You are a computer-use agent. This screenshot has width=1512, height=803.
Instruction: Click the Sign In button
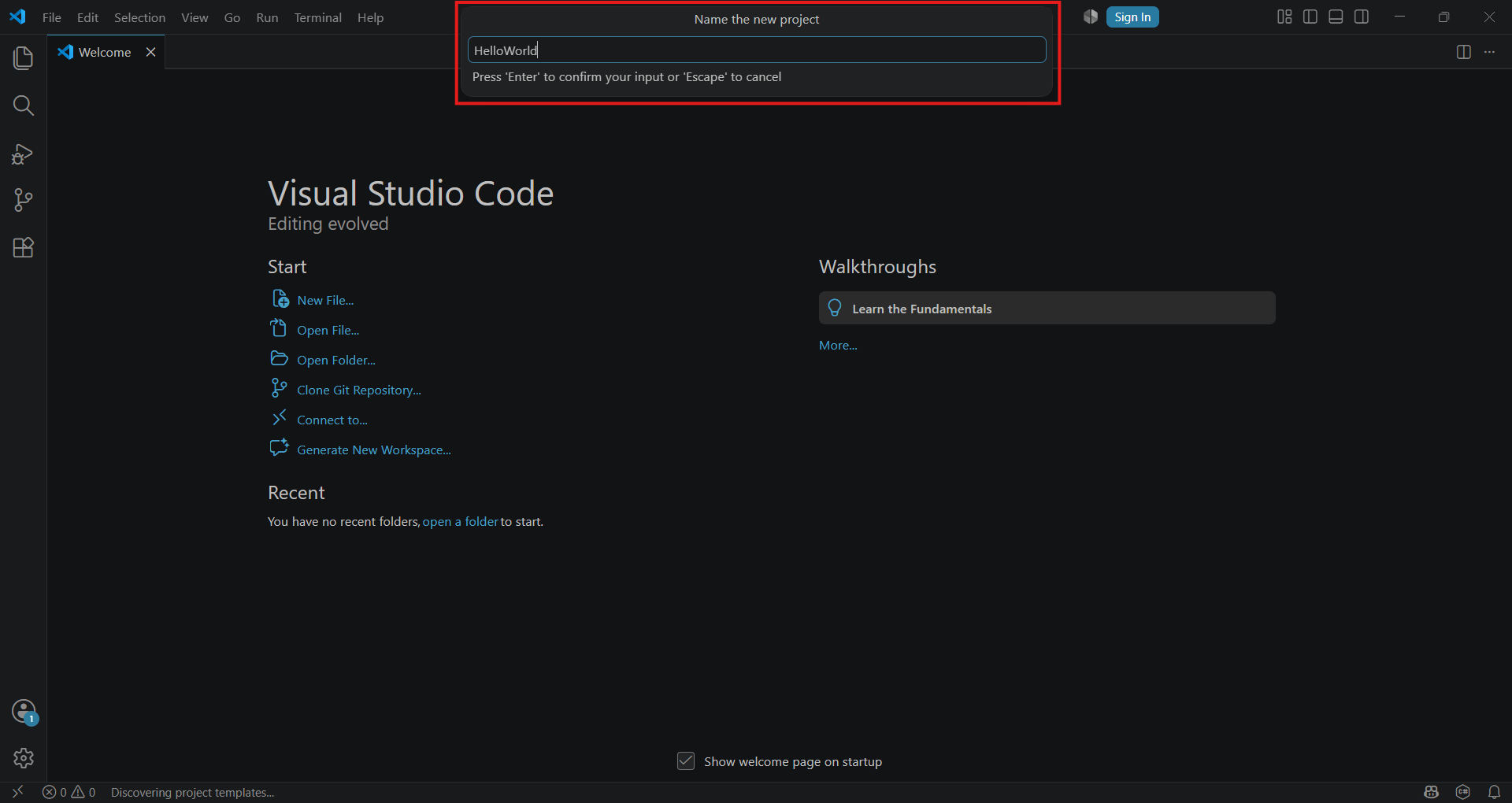(x=1132, y=17)
